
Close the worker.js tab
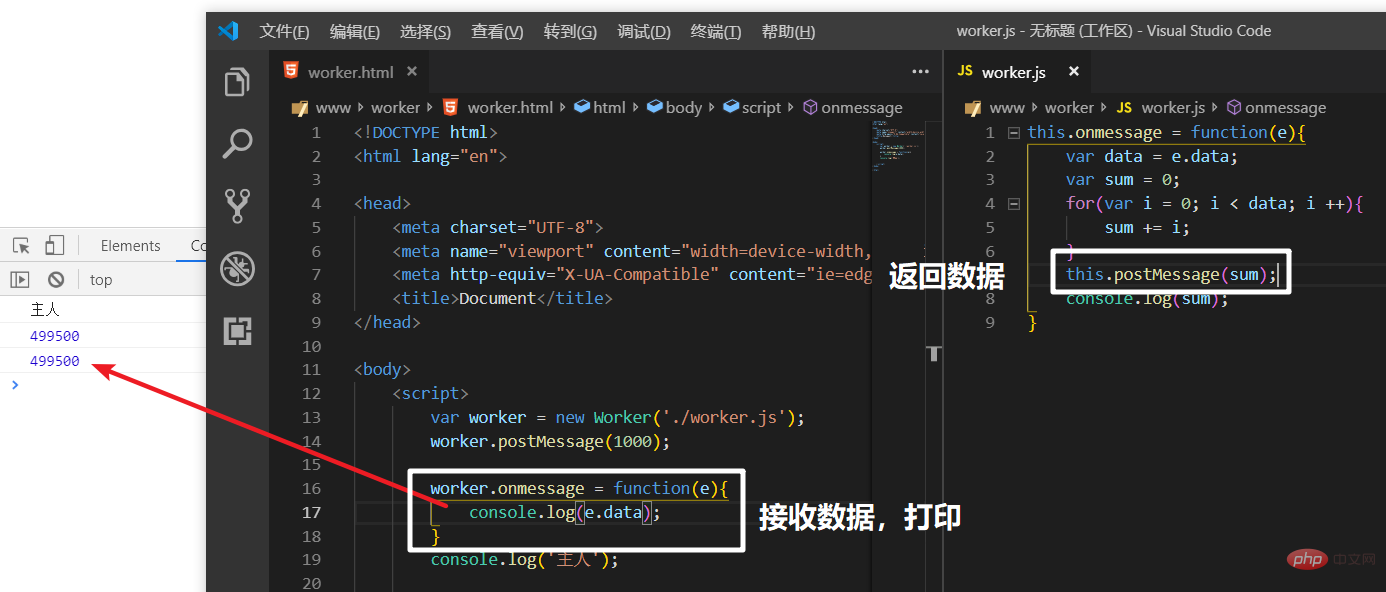coord(1074,72)
